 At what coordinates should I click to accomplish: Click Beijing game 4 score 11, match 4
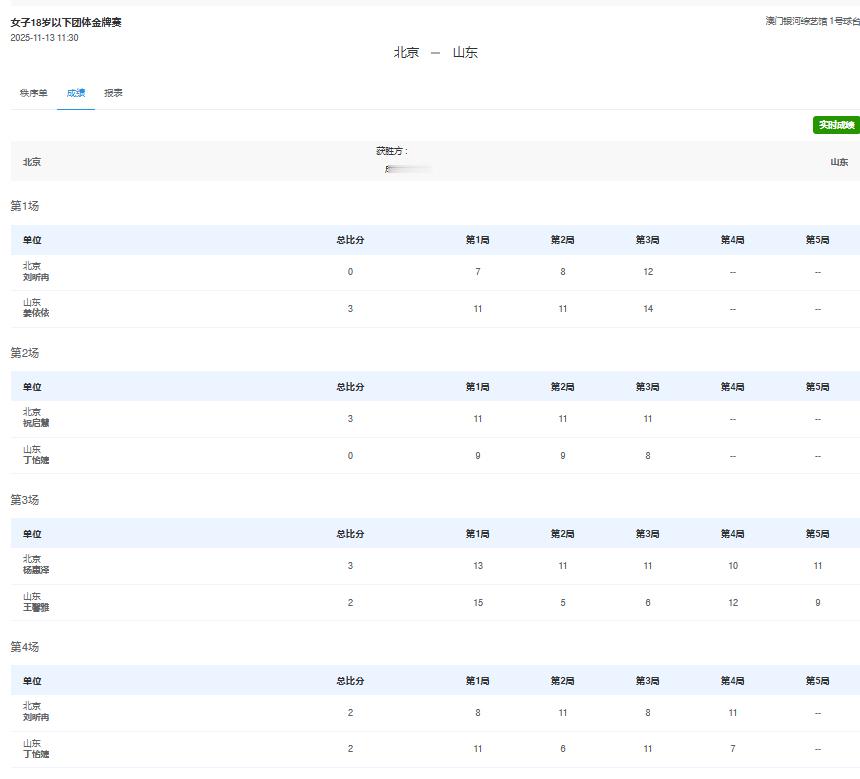click(733, 713)
